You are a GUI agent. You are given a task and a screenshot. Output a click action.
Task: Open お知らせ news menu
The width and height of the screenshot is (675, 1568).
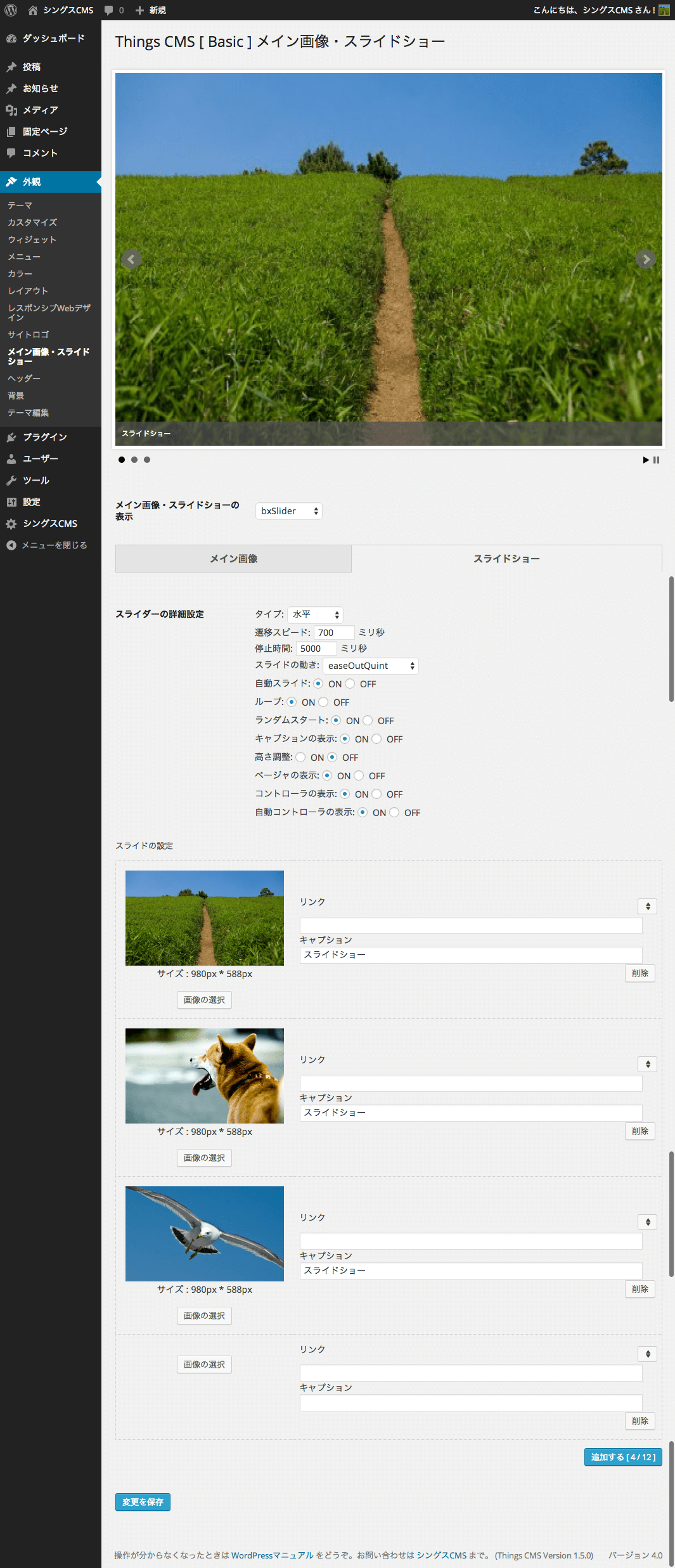51,88
